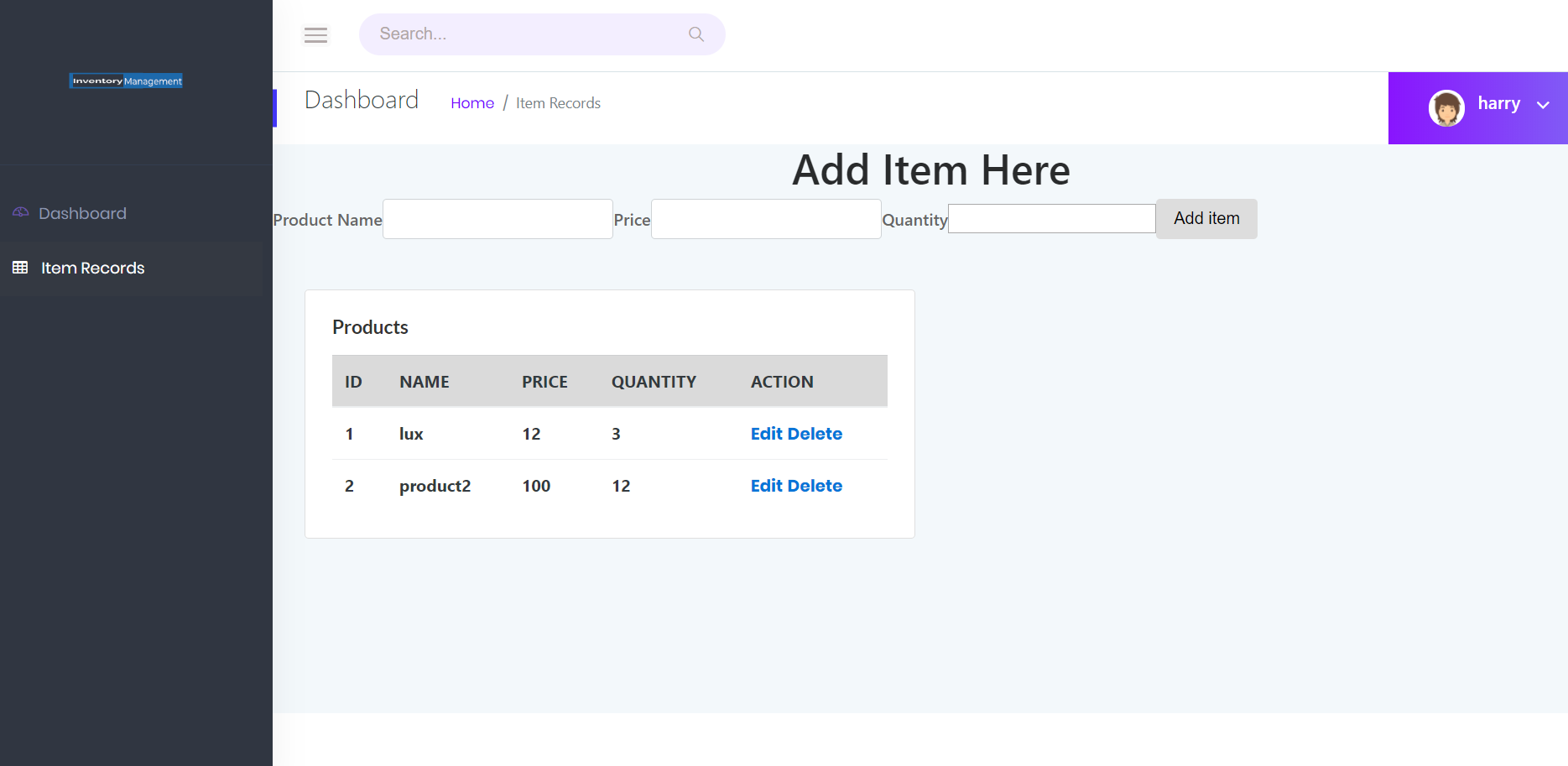The width and height of the screenshot is (1568, 766).
Task: Click into the Price input field
Action: point(765,219)
